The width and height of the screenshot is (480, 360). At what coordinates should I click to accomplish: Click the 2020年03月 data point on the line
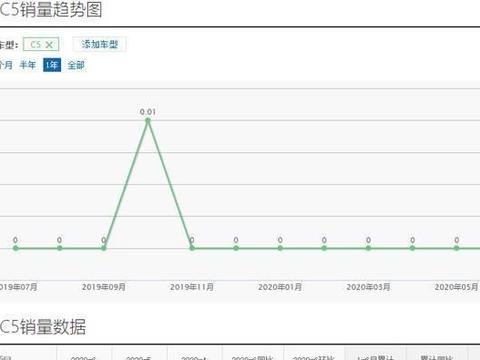tap(368, 248)
